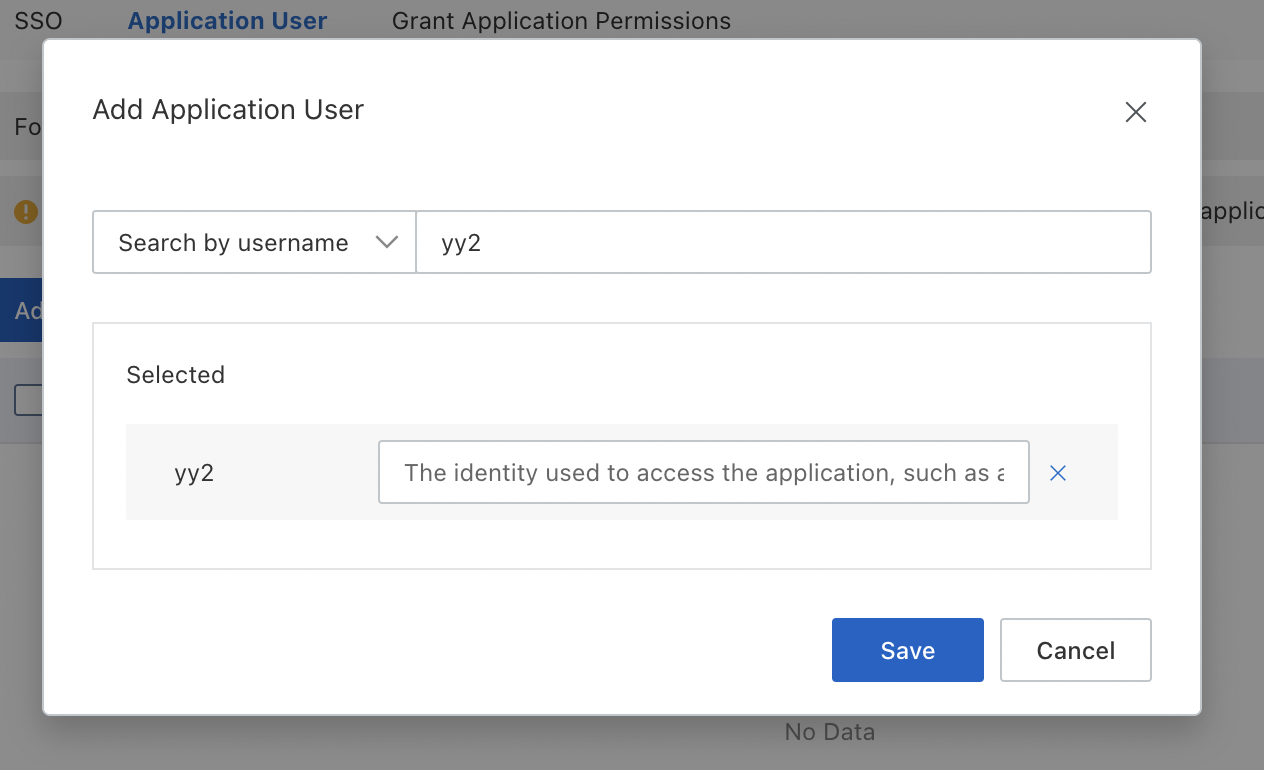Save the application user
This screenshot has height=770, width=1264.
907,650
